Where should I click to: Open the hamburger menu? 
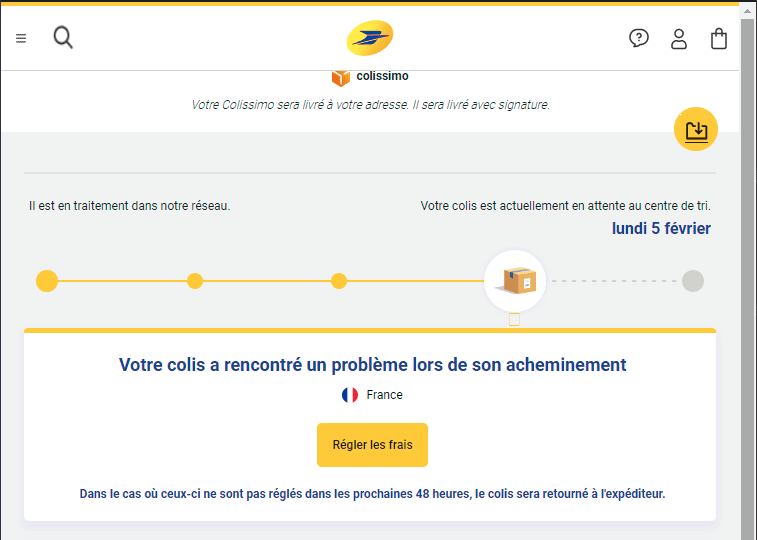tap(21, 38)
